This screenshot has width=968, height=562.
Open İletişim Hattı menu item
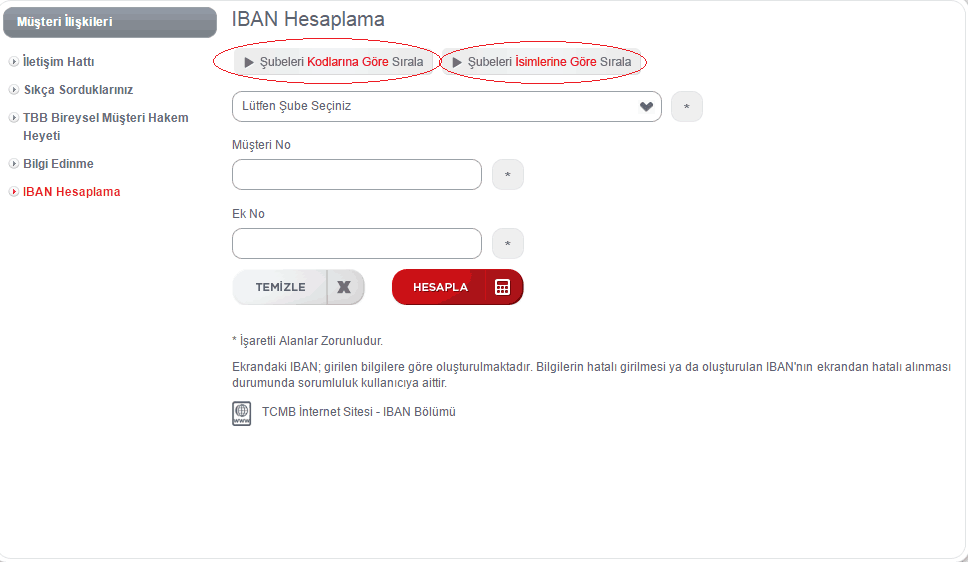tap(58, 62)
